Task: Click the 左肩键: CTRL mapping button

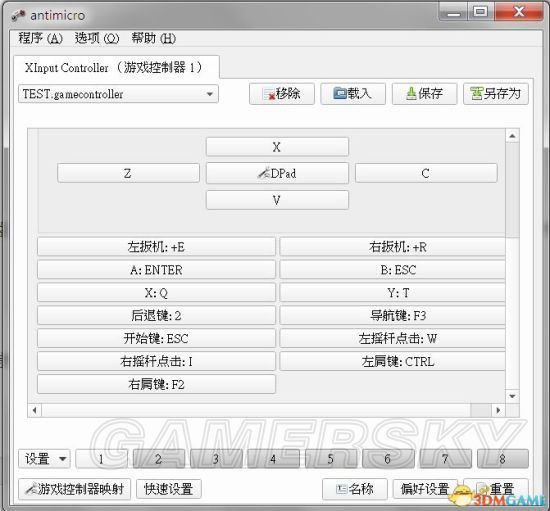Action: pos(392,361)
